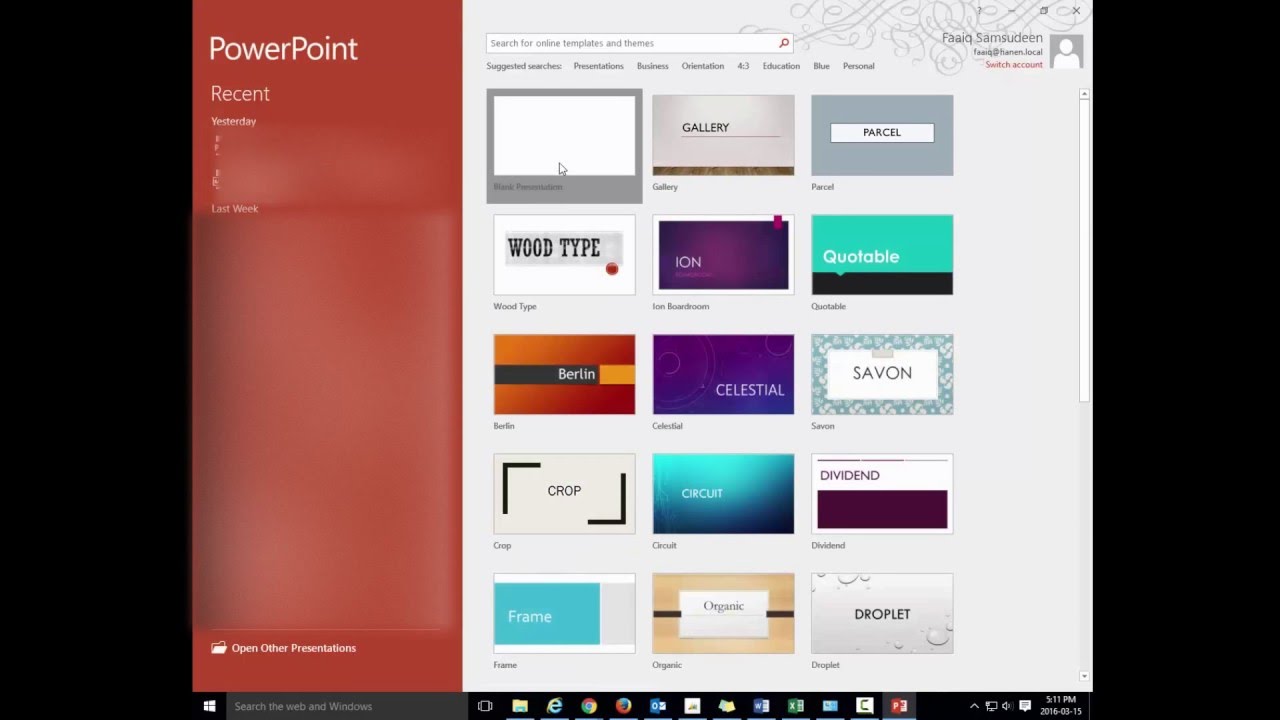Click the template list scroll-up arrow
Image resolution: width=1280 pixels, height=720 pixels.
coord(1084,94)
